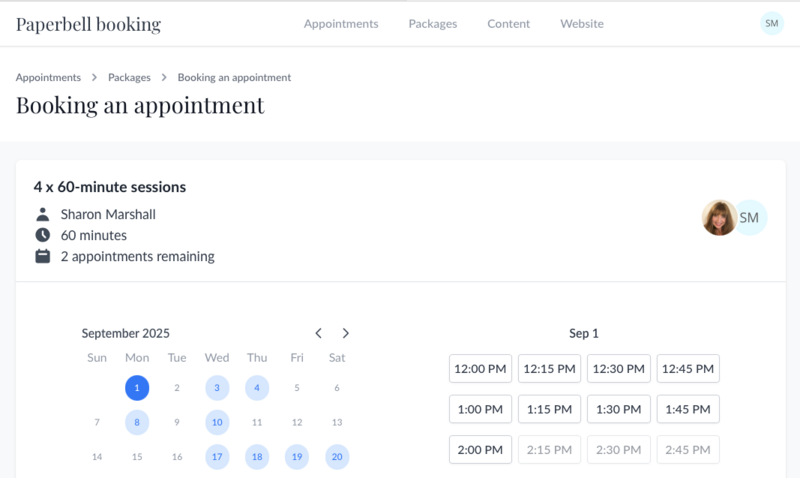The height and width of the screenshot is (478, 800).
Task: Click the SM avatar in top bar
Action: point(771,23)
